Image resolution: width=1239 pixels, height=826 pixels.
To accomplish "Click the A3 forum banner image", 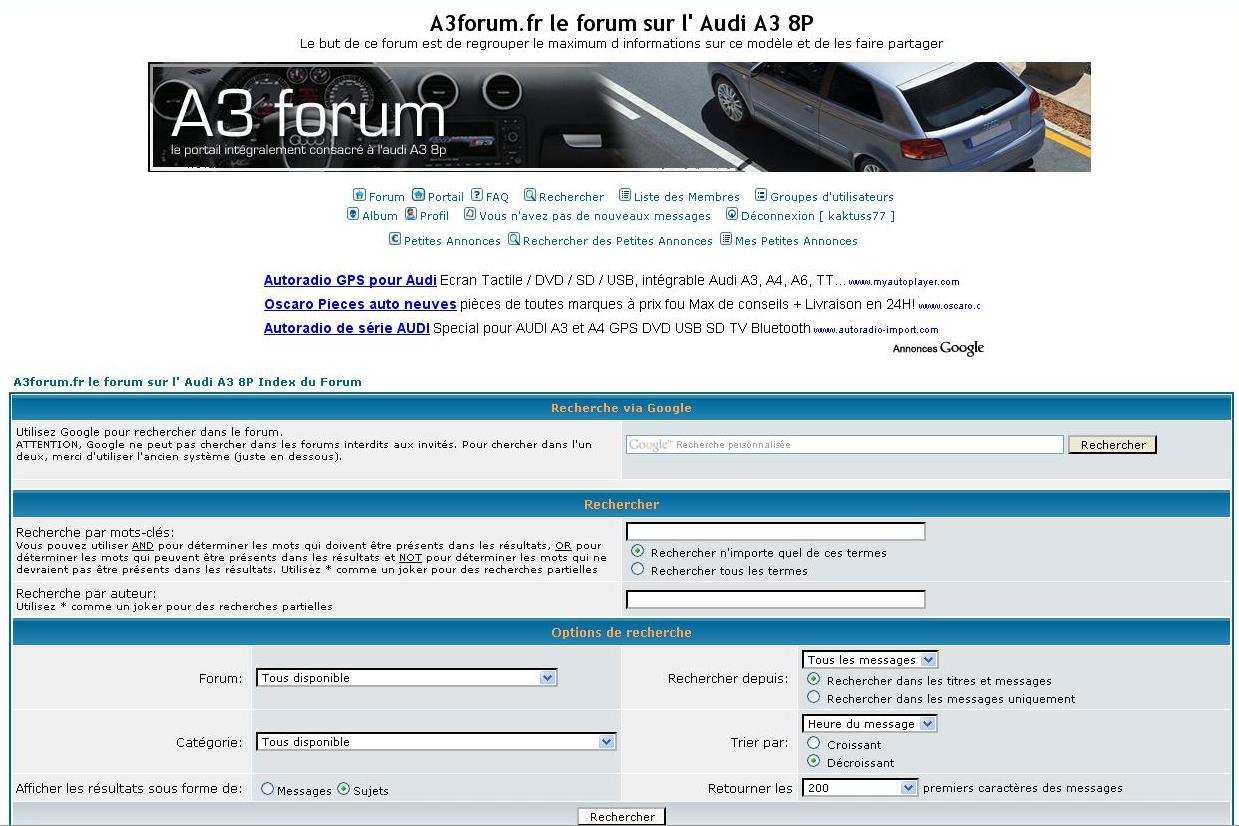I will click(619, 117).
